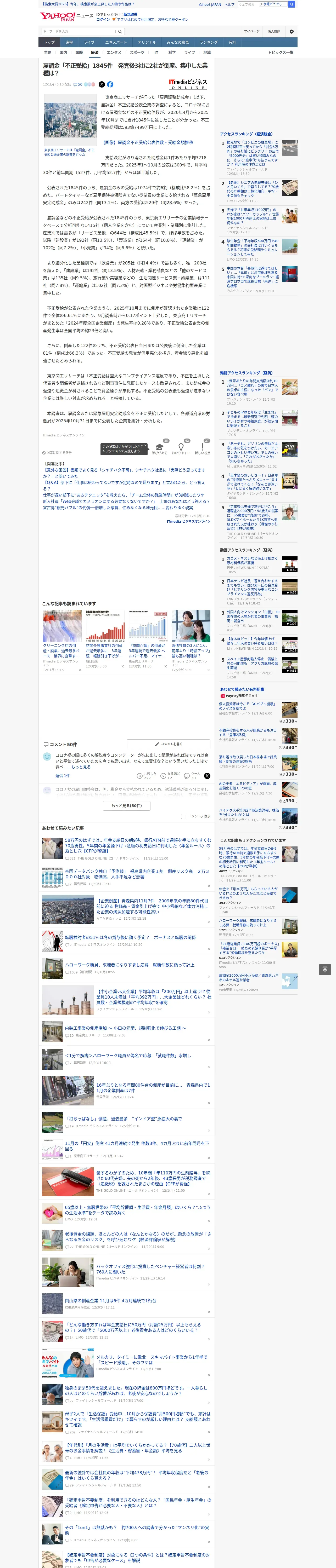
Task: Click the キーワードを入力 search field
Action: click(79, 32)
